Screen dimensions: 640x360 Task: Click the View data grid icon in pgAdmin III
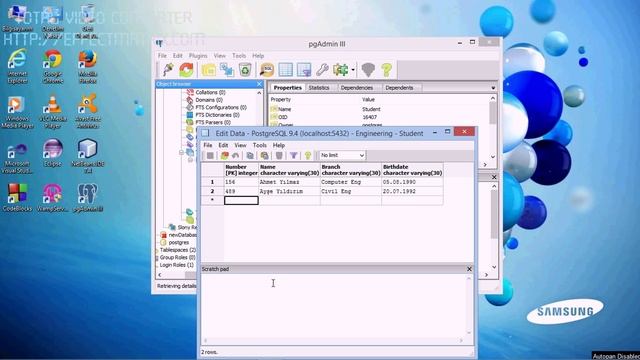coord(285,70)
